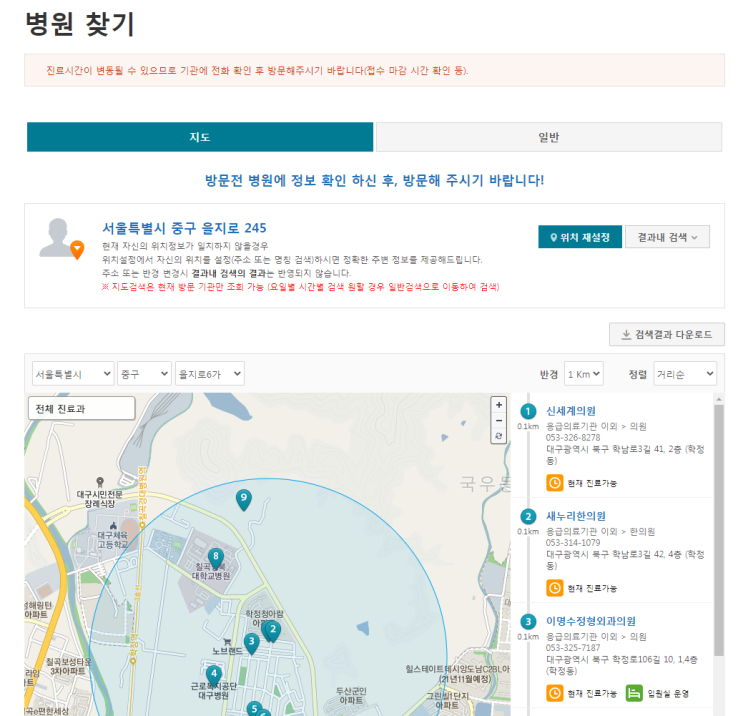Switch to the 일반 tab
The height and width of the screenshot is (716, 743).
pyautogui.click(x=549, y=137)
